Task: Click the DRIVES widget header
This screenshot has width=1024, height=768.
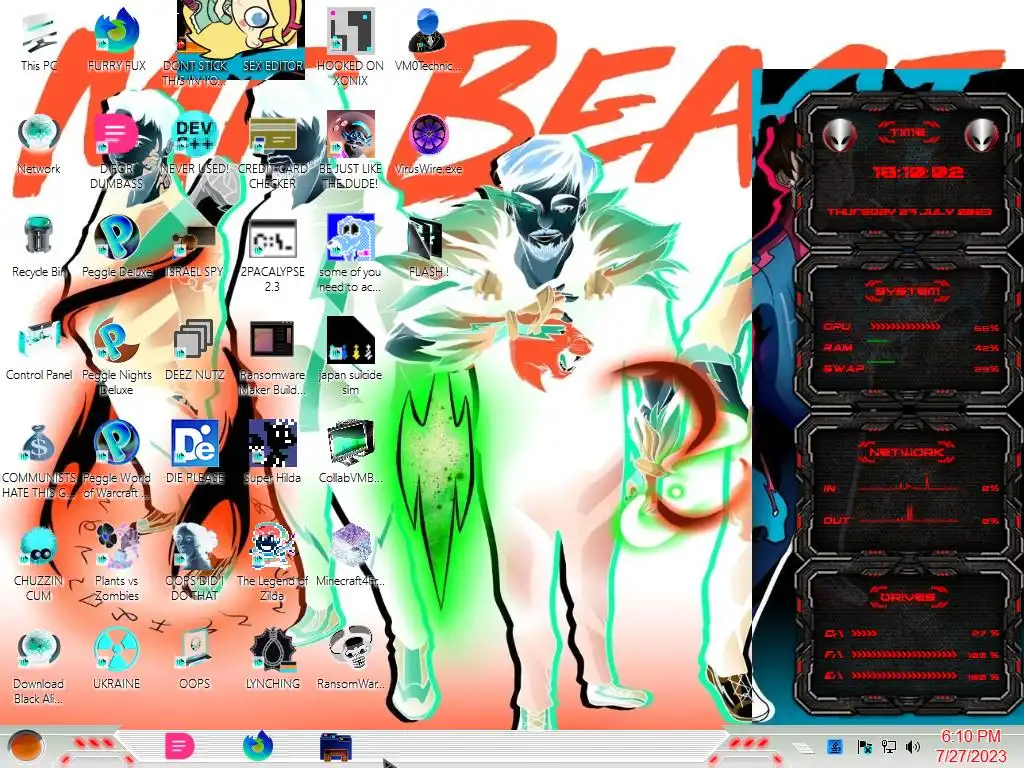Action: pos(907,597)
